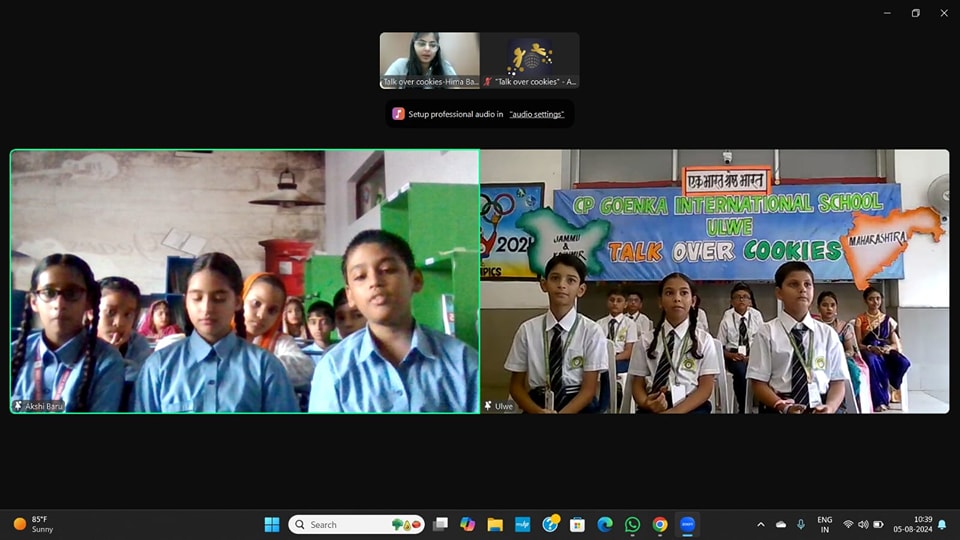
Task: Open the blue myHP taskbar app
Action: pos(523,525)
